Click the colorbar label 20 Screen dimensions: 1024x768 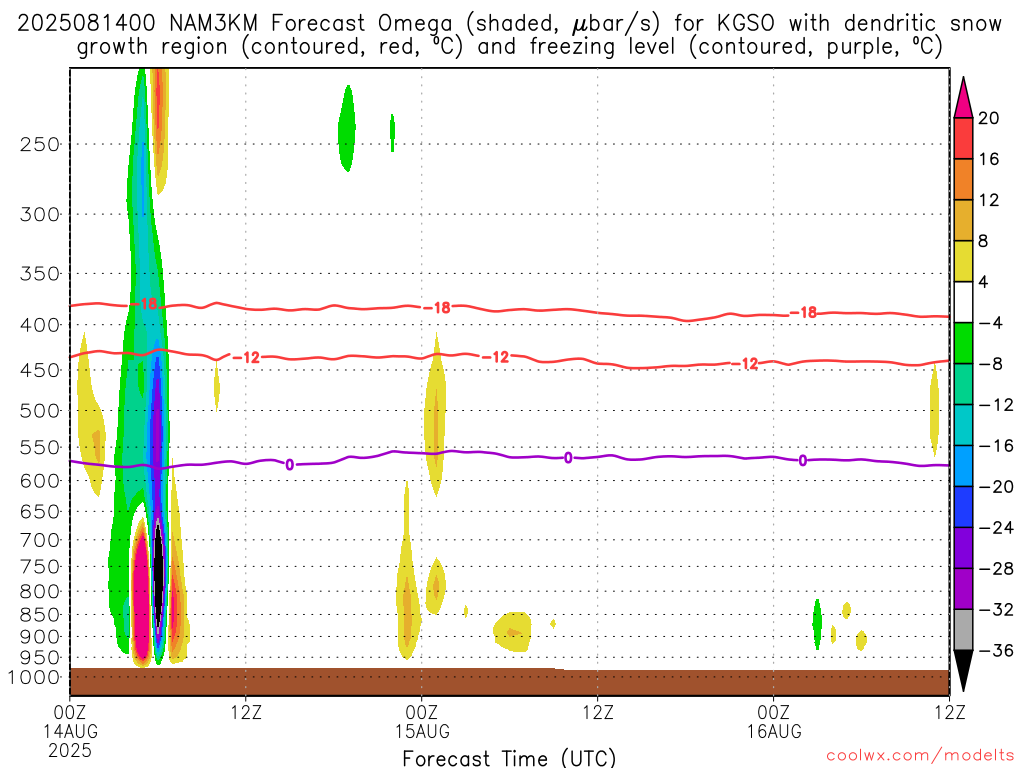989,118
